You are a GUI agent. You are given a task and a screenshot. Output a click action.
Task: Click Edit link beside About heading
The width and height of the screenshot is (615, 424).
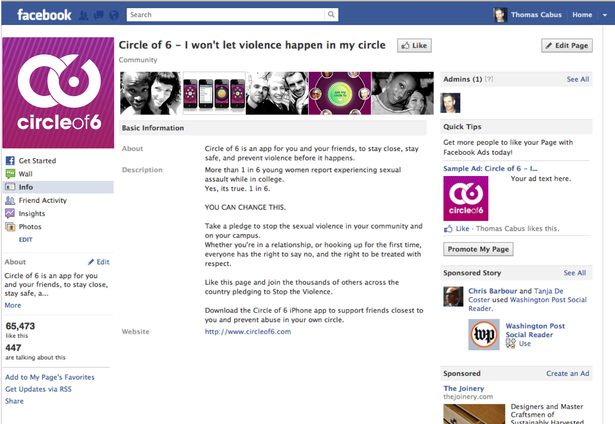pyautogui.click(x=99, y=262)
